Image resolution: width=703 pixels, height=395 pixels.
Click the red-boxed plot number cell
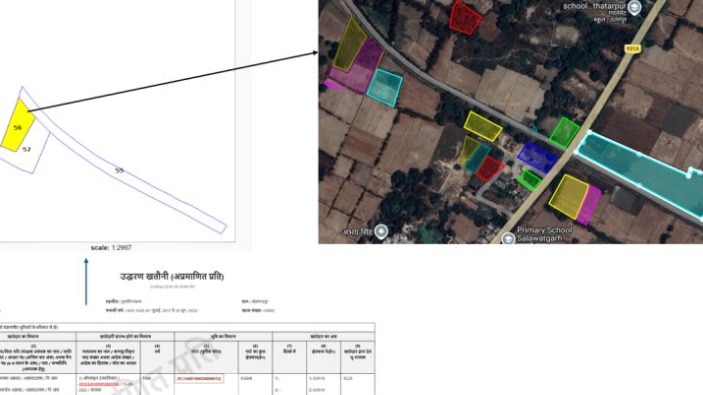pos(200,379)
